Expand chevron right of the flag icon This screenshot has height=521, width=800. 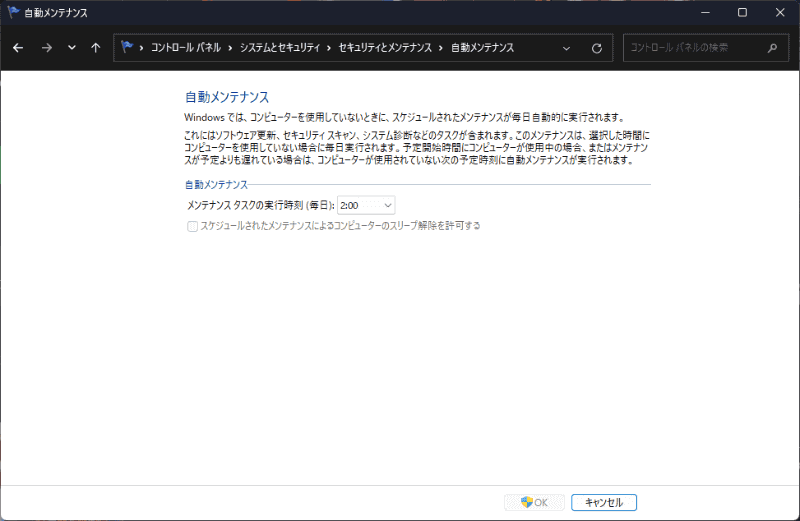point(141,48)
